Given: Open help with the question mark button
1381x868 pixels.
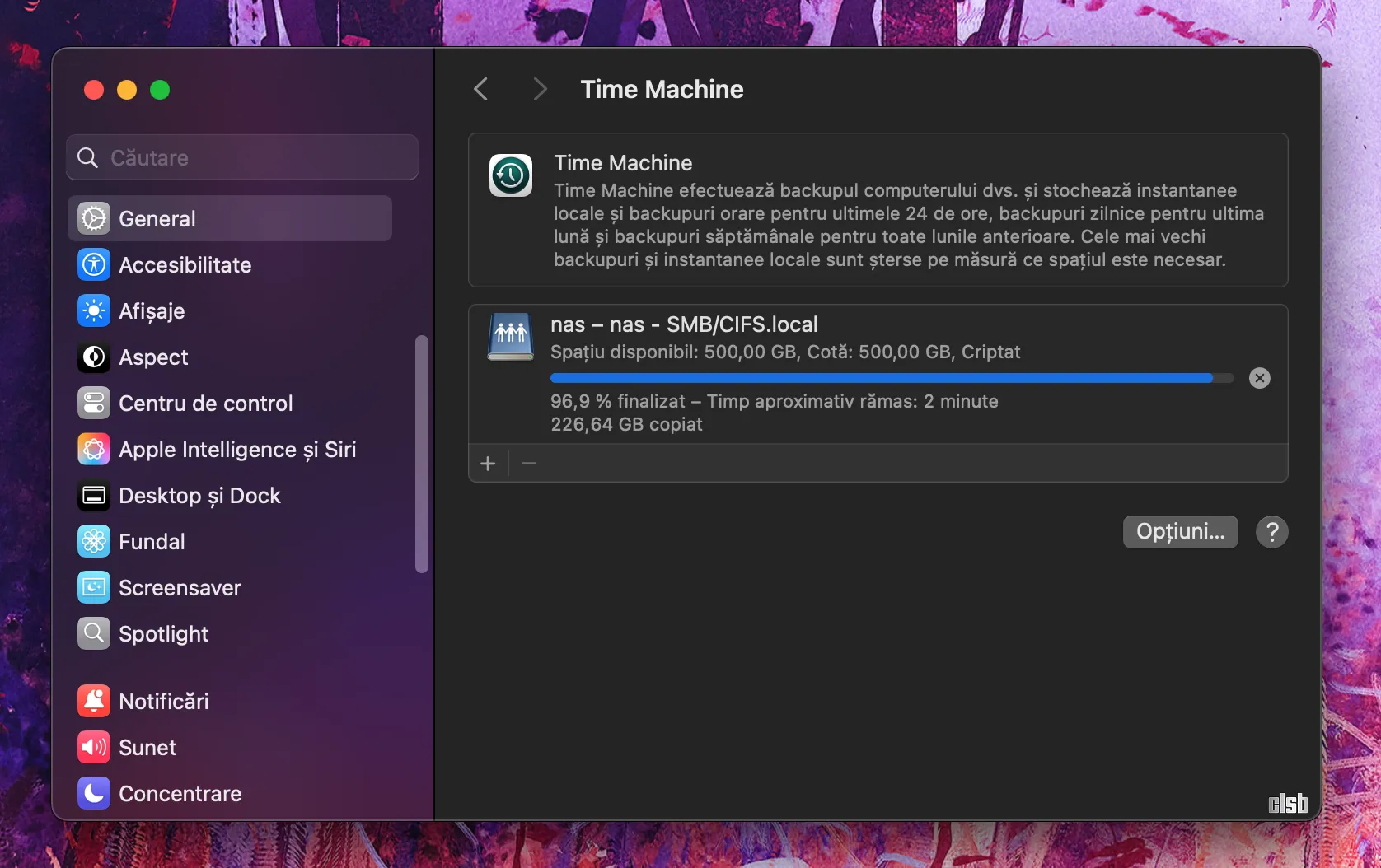Looking at the screenshot, I should point(1271,531).
